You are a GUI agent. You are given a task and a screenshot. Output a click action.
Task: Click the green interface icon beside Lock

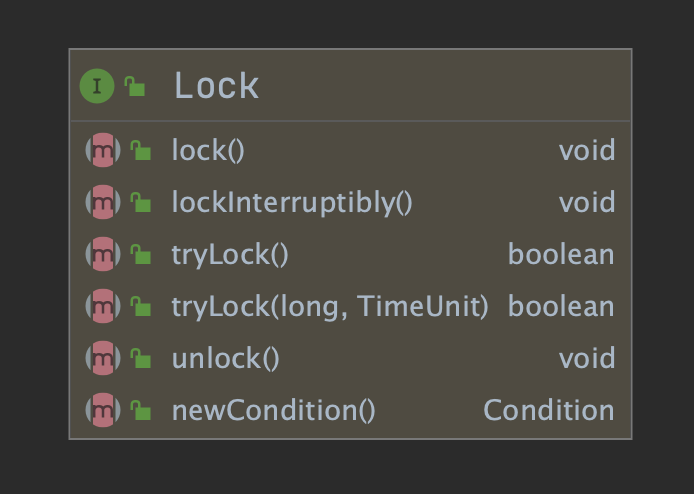97,86
